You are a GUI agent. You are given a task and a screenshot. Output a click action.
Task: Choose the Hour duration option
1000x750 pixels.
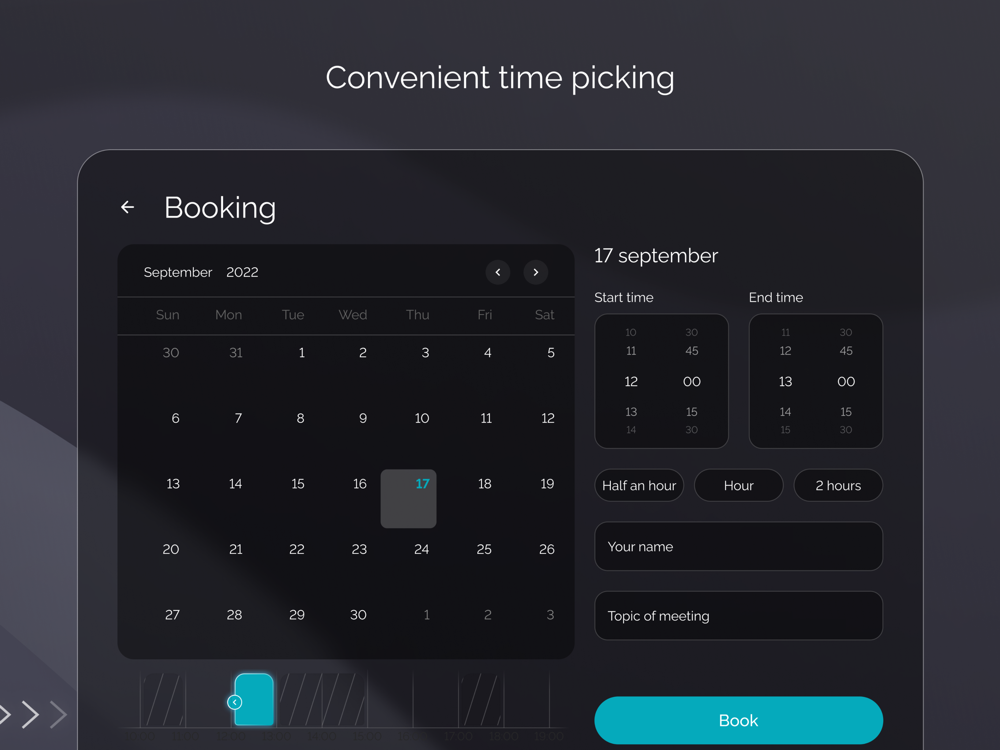739,485
